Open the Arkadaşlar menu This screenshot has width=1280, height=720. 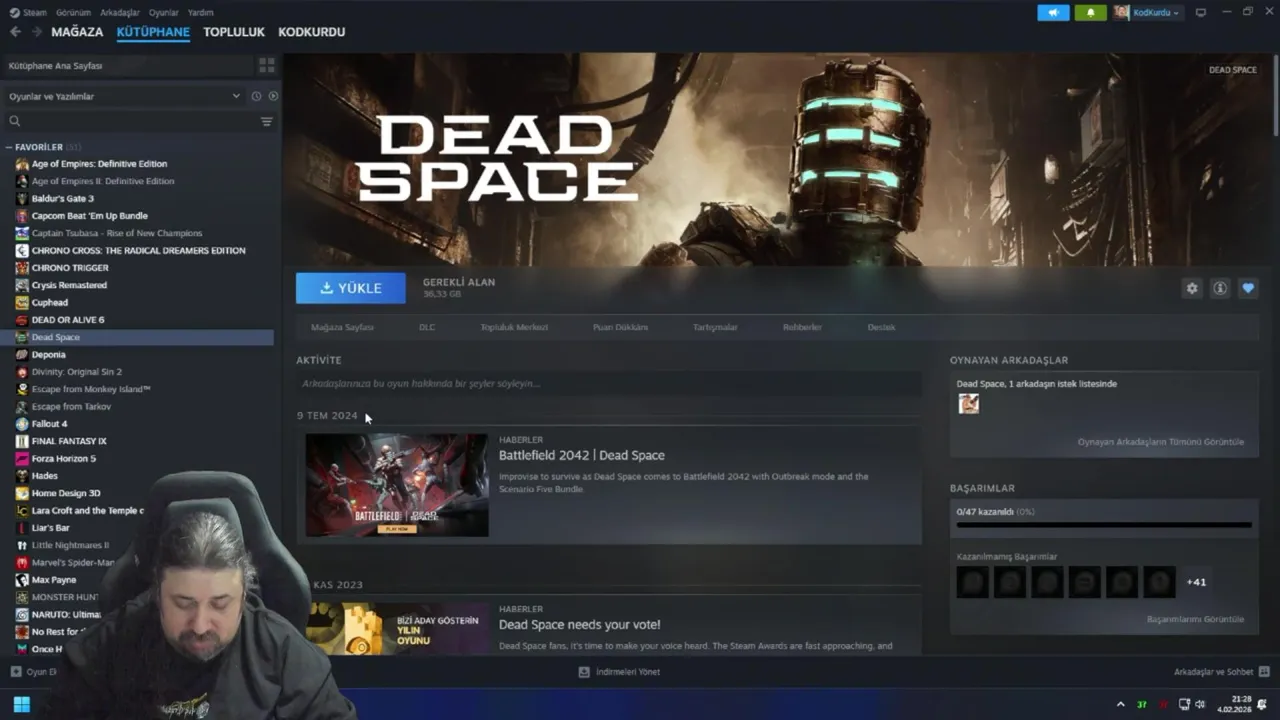click(120, 12)
